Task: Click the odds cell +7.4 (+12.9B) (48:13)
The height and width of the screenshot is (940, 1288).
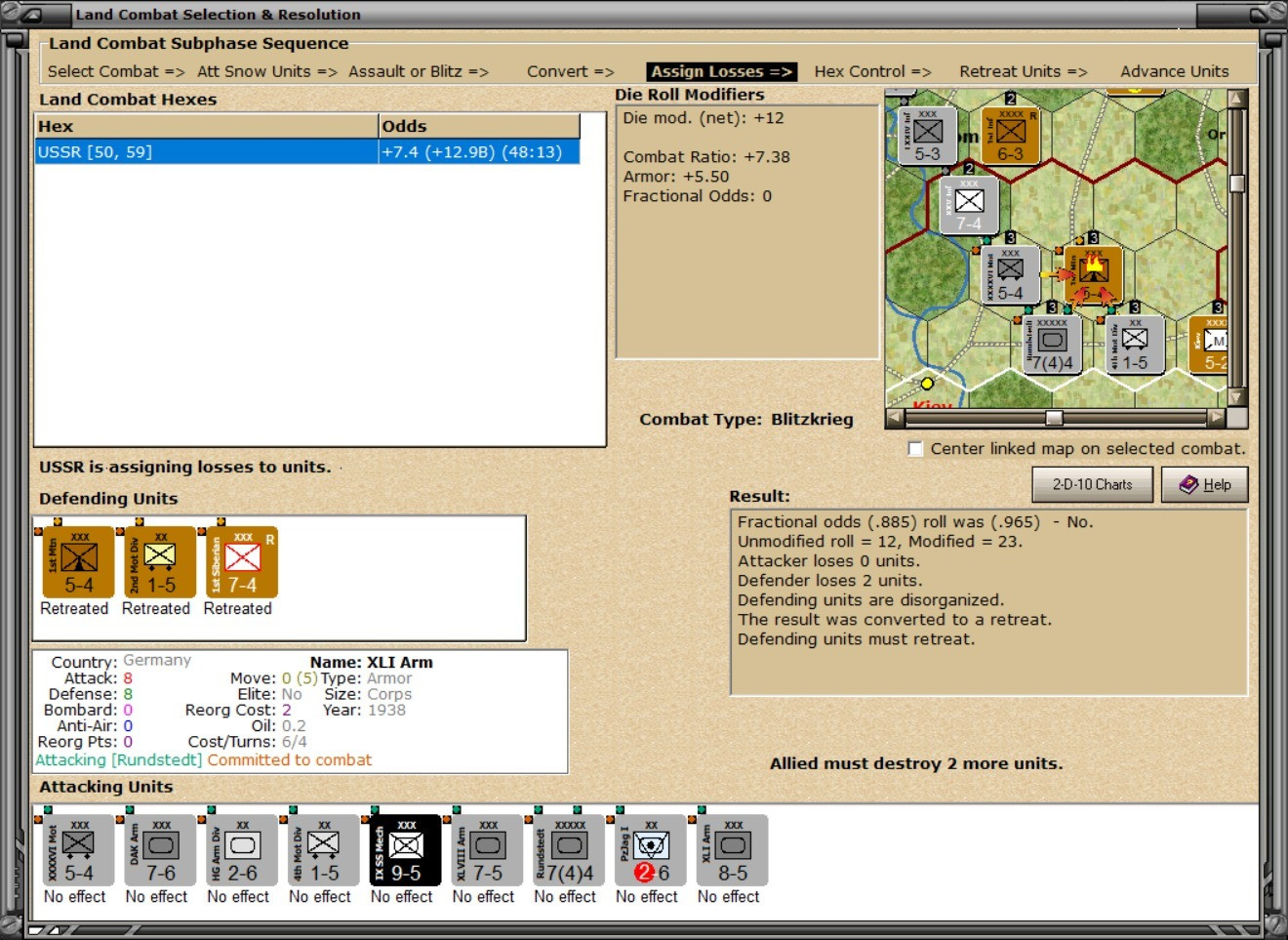Action: 479,152
